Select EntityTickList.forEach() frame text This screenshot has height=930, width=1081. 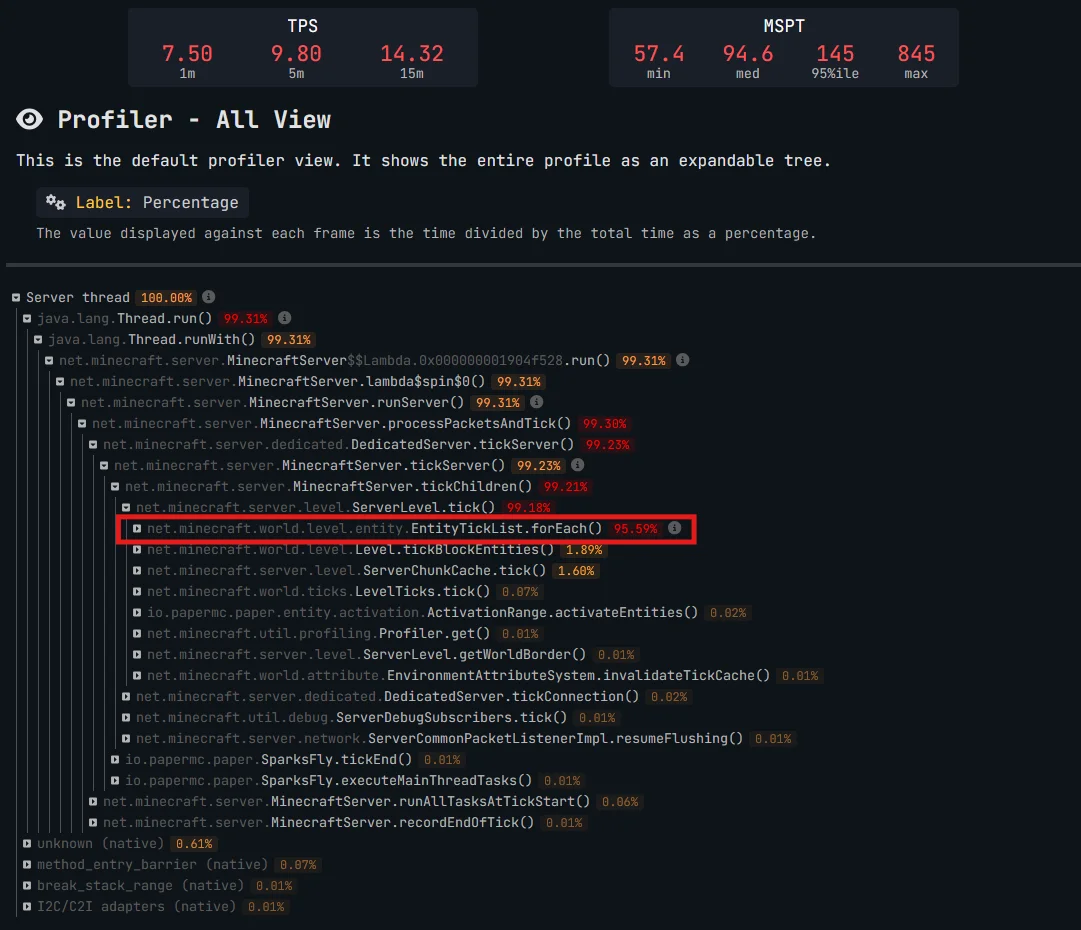[x=374, y=529]
